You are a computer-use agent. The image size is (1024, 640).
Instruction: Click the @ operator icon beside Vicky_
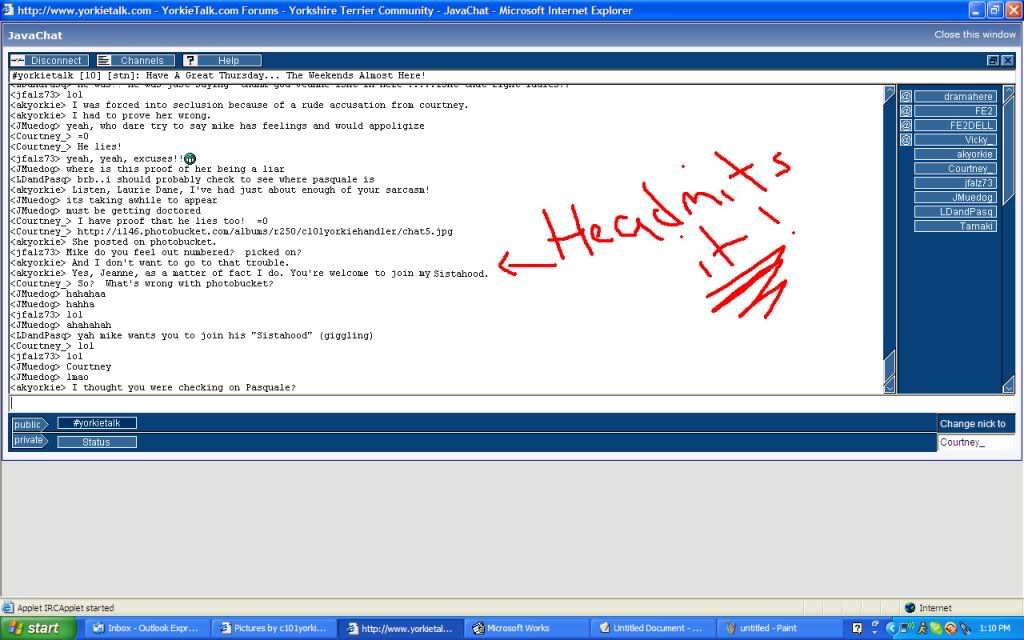point(905,140)
